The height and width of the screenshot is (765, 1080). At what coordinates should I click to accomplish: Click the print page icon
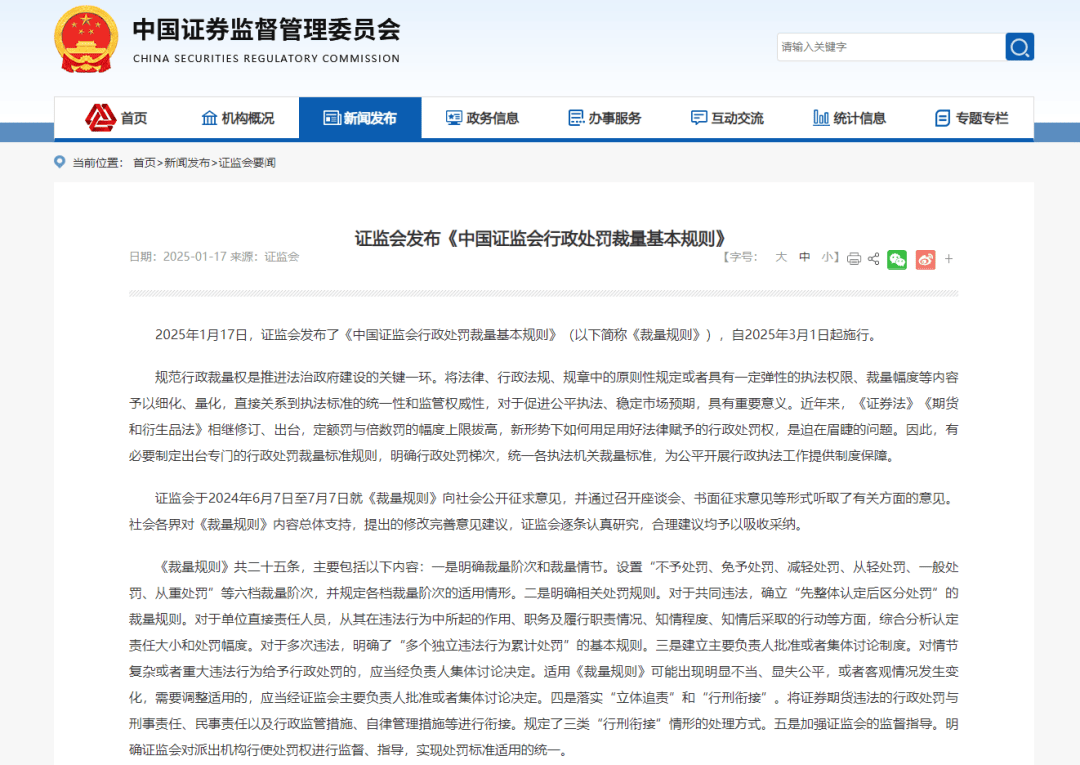853,259
